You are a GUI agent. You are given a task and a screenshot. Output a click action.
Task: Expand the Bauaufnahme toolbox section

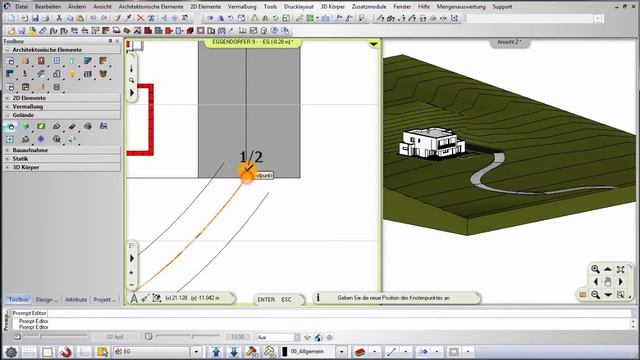tap(7, 150)
